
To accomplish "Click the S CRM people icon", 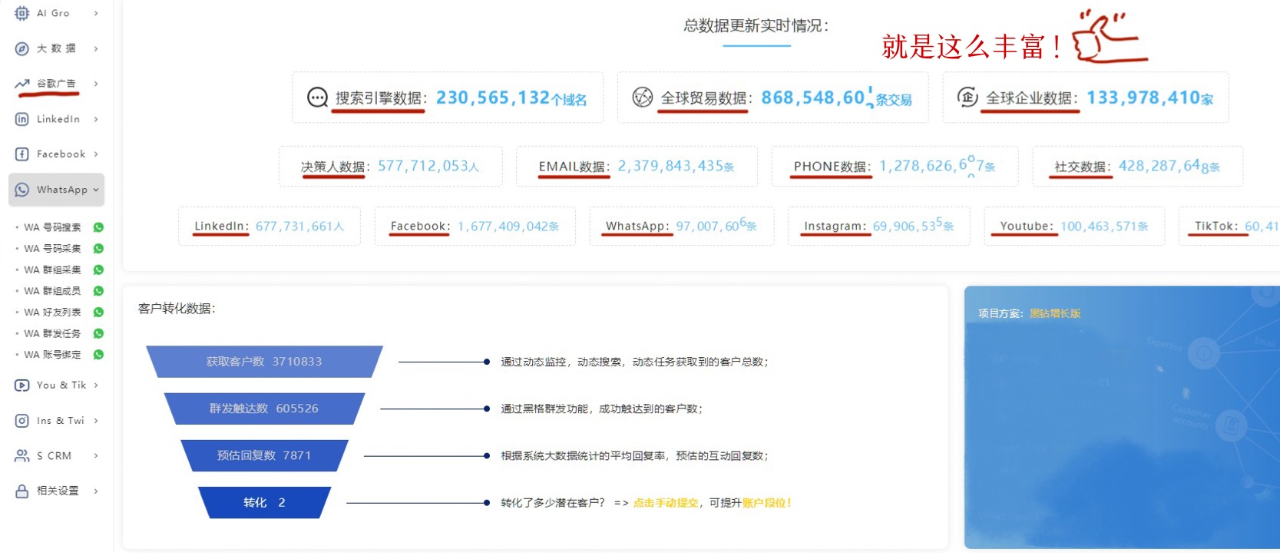I will tap(22, 456).
